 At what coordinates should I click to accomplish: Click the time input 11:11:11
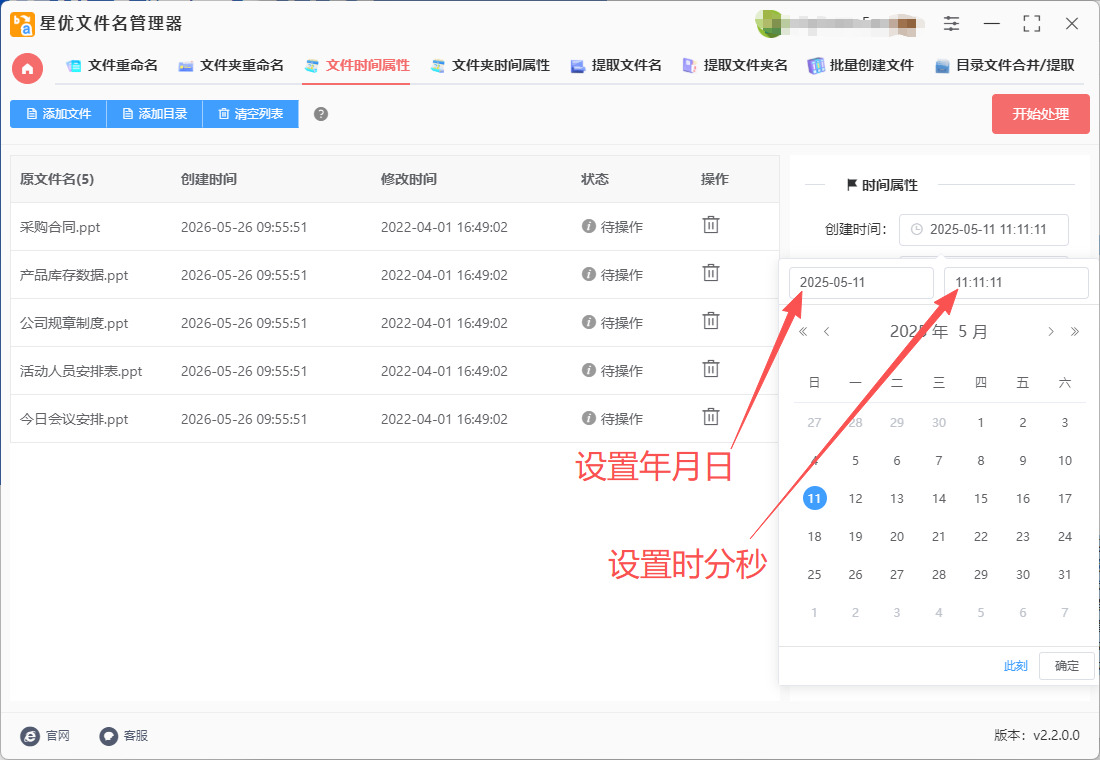point(1016,283)
